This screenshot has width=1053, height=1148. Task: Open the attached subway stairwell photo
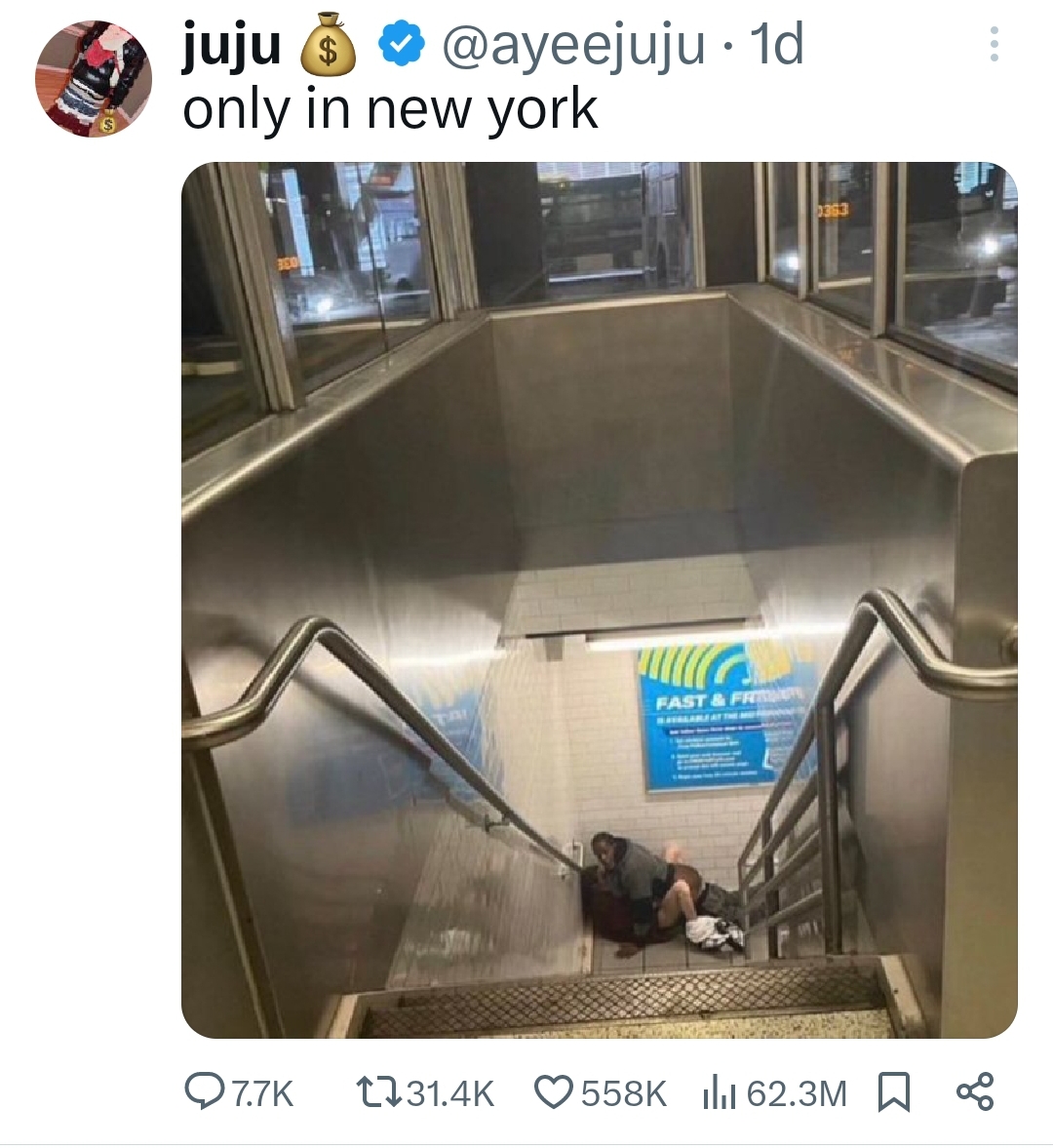(600, 600)
